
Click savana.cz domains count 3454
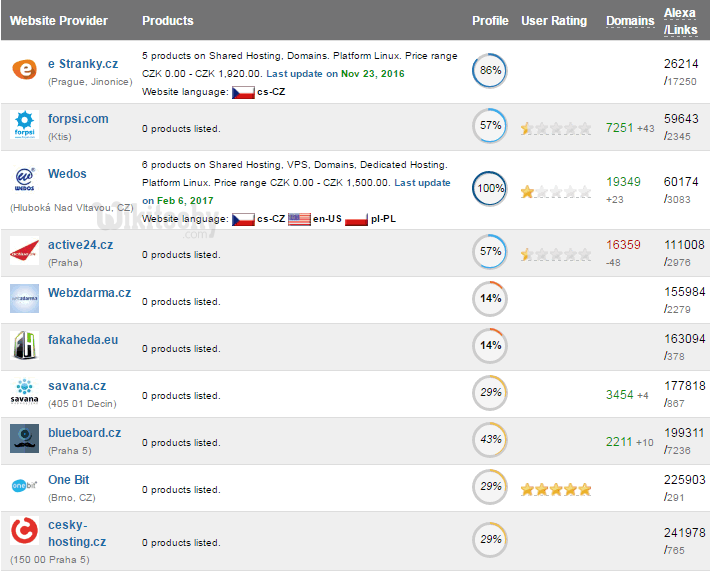point(620,395)
